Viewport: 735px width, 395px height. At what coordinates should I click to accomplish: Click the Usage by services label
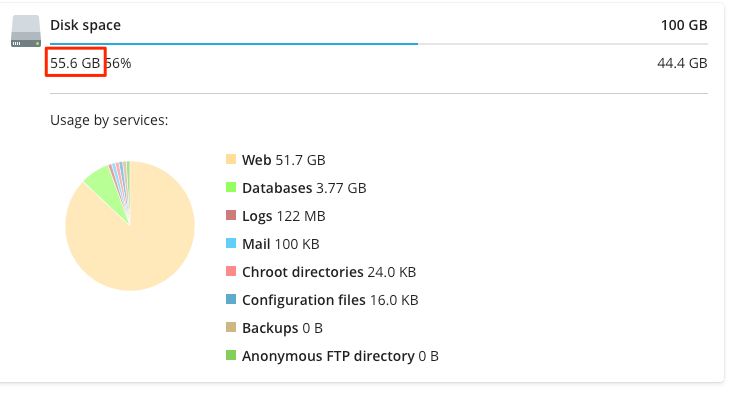pyautogui.click(x=109, y=120)
